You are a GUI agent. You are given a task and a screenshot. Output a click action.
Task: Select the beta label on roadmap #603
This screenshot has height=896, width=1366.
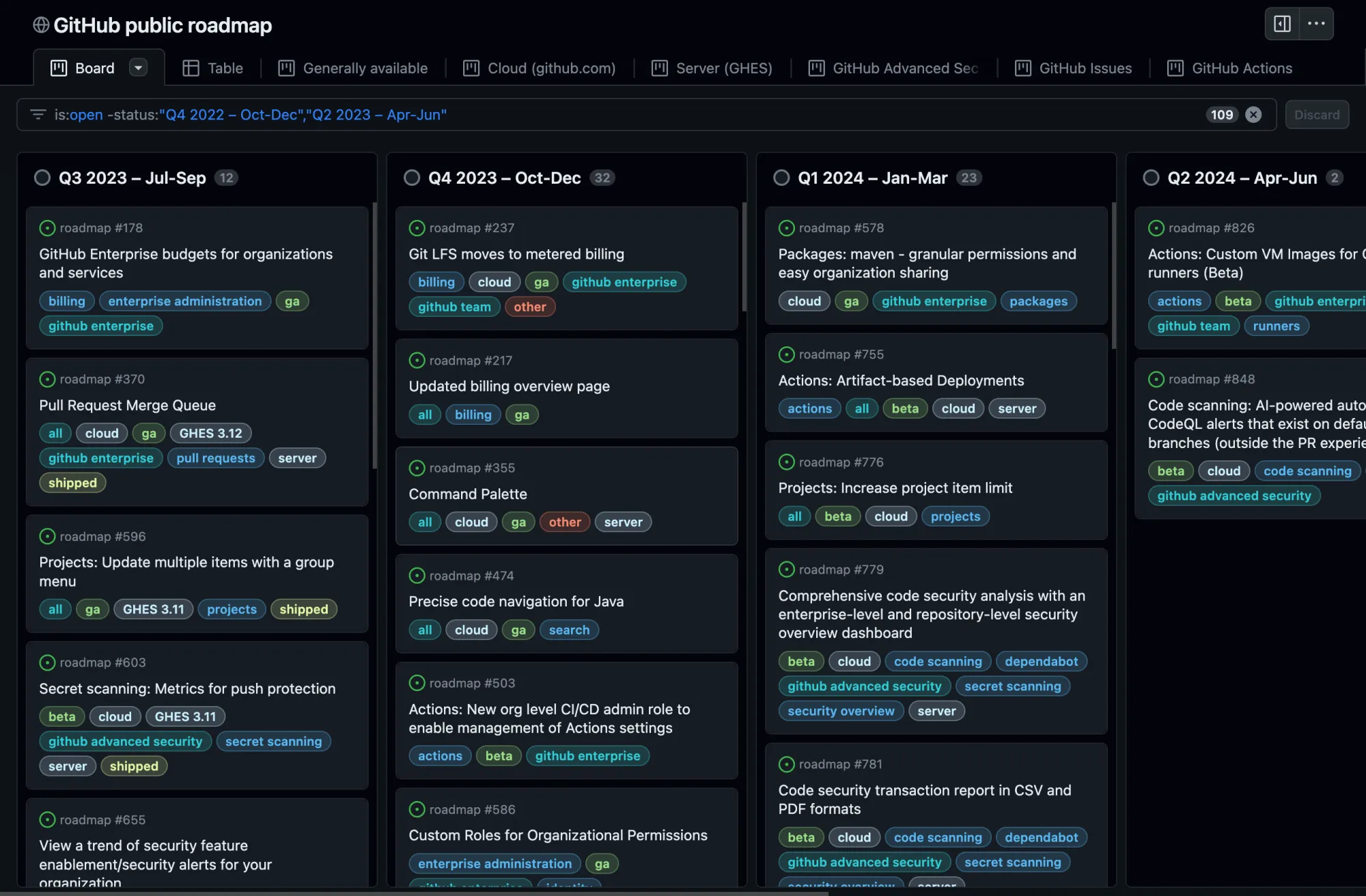(x=61, y=716)
